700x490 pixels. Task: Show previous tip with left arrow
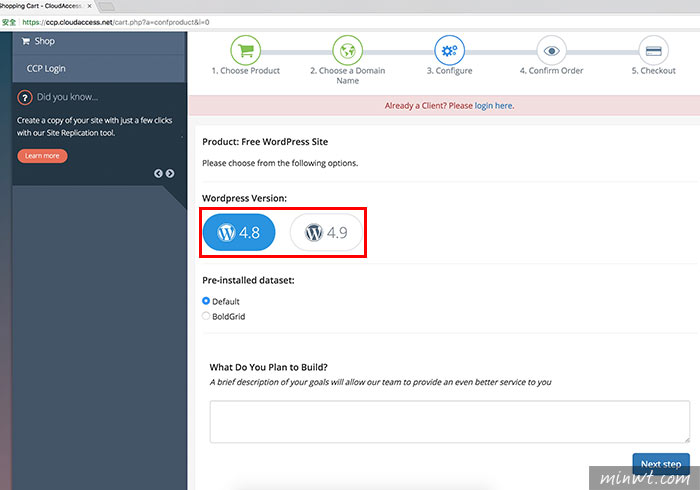tap(158, 173)
